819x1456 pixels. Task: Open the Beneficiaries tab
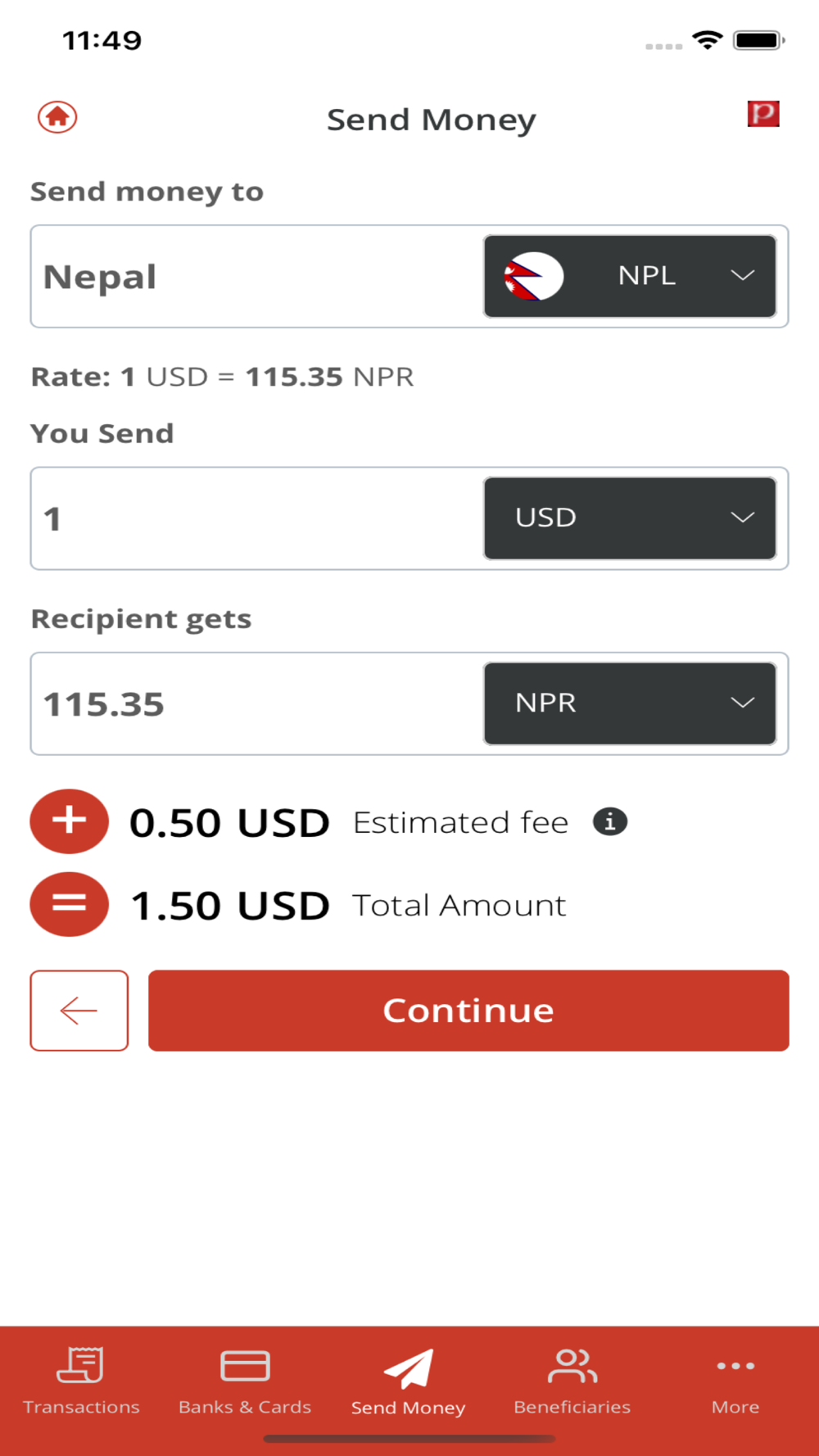(x=572, y=1381)
